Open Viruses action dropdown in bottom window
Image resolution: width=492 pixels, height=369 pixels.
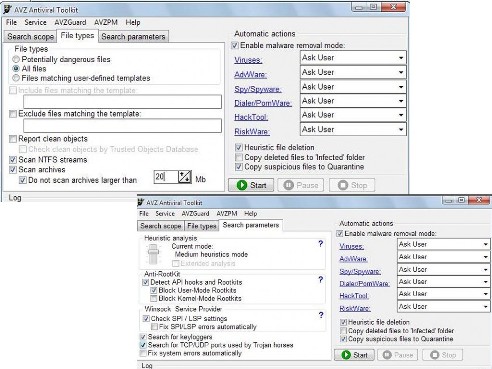[x=444, y=244]
